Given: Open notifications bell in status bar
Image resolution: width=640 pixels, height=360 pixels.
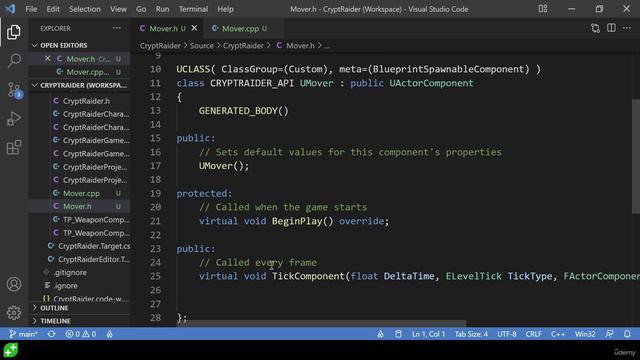Looking at the screenshot, I should coord(627,334).
